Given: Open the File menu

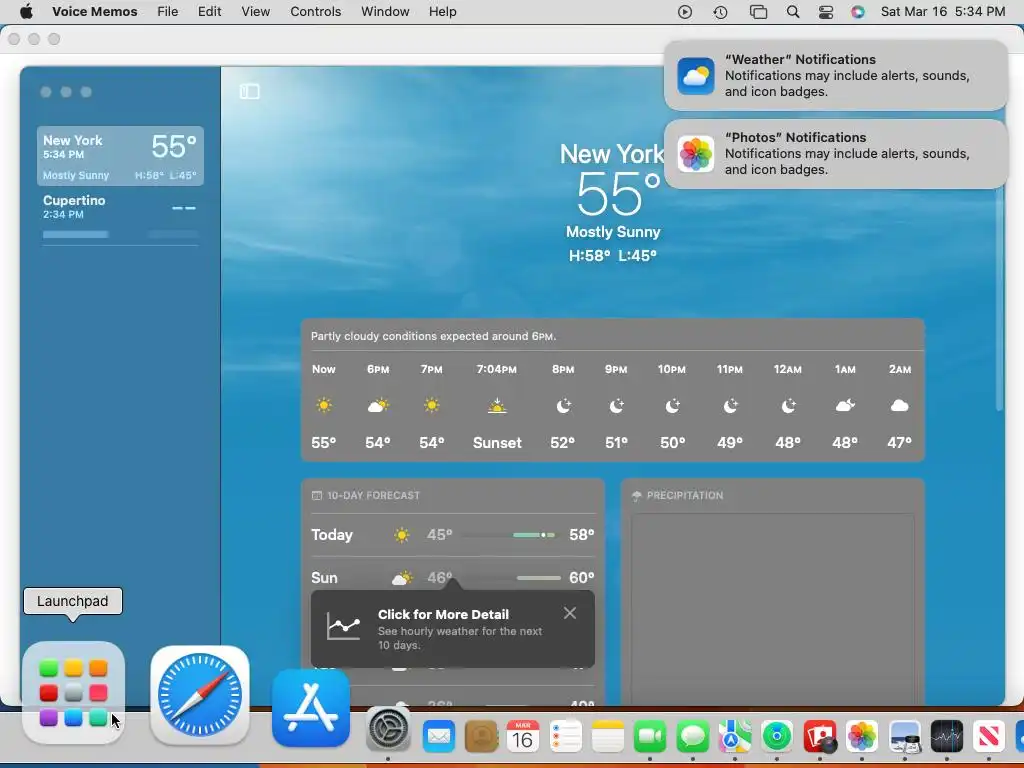Looking at the screenshot, I should [167, 11].
